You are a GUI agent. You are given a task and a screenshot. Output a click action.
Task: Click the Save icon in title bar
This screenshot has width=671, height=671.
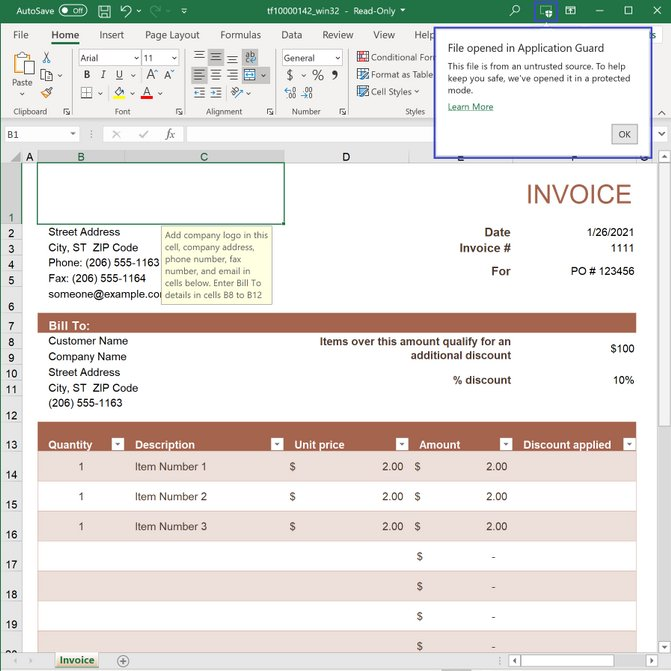pos(102,11)
